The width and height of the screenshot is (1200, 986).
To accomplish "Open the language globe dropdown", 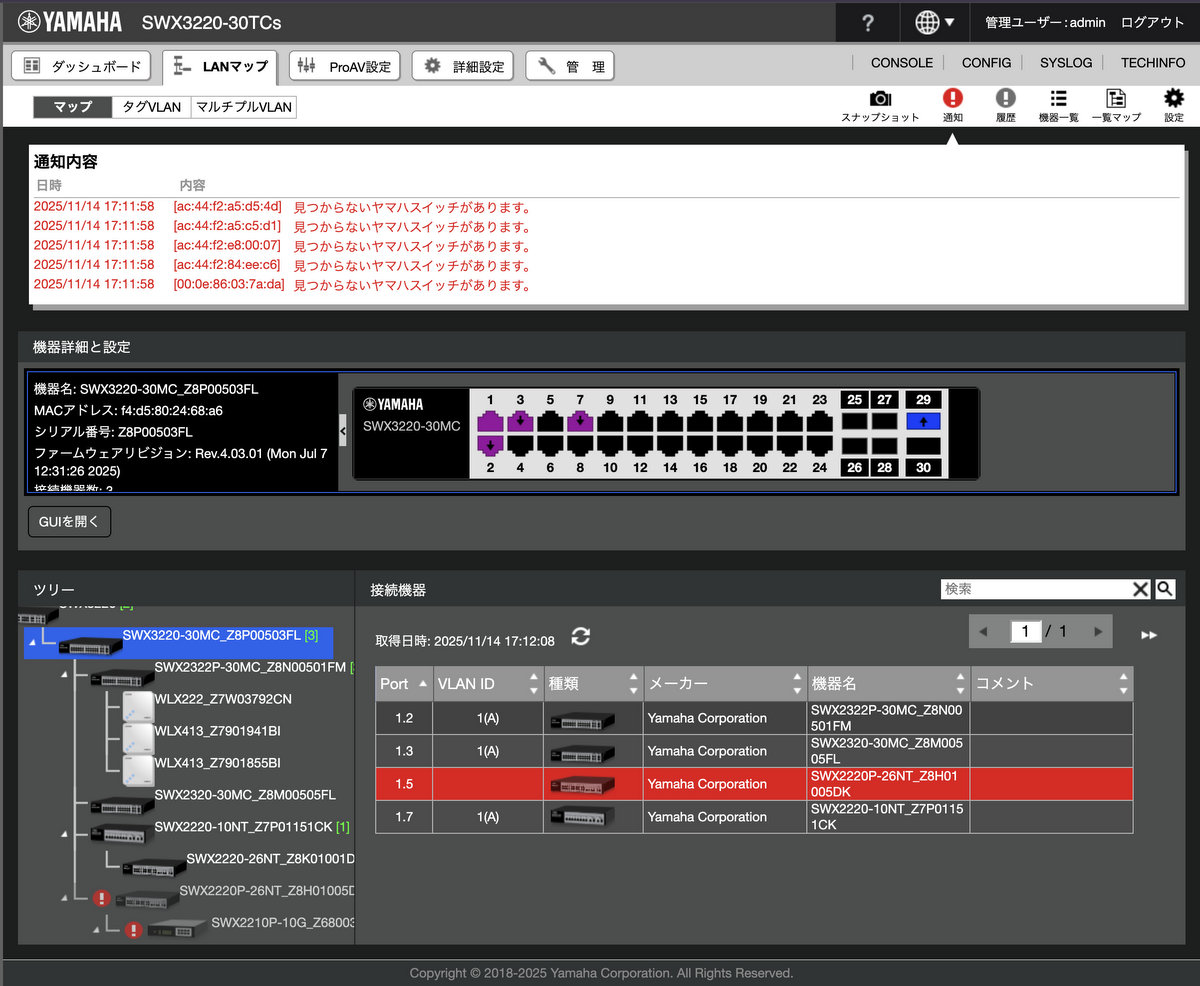I will (933, 22).
